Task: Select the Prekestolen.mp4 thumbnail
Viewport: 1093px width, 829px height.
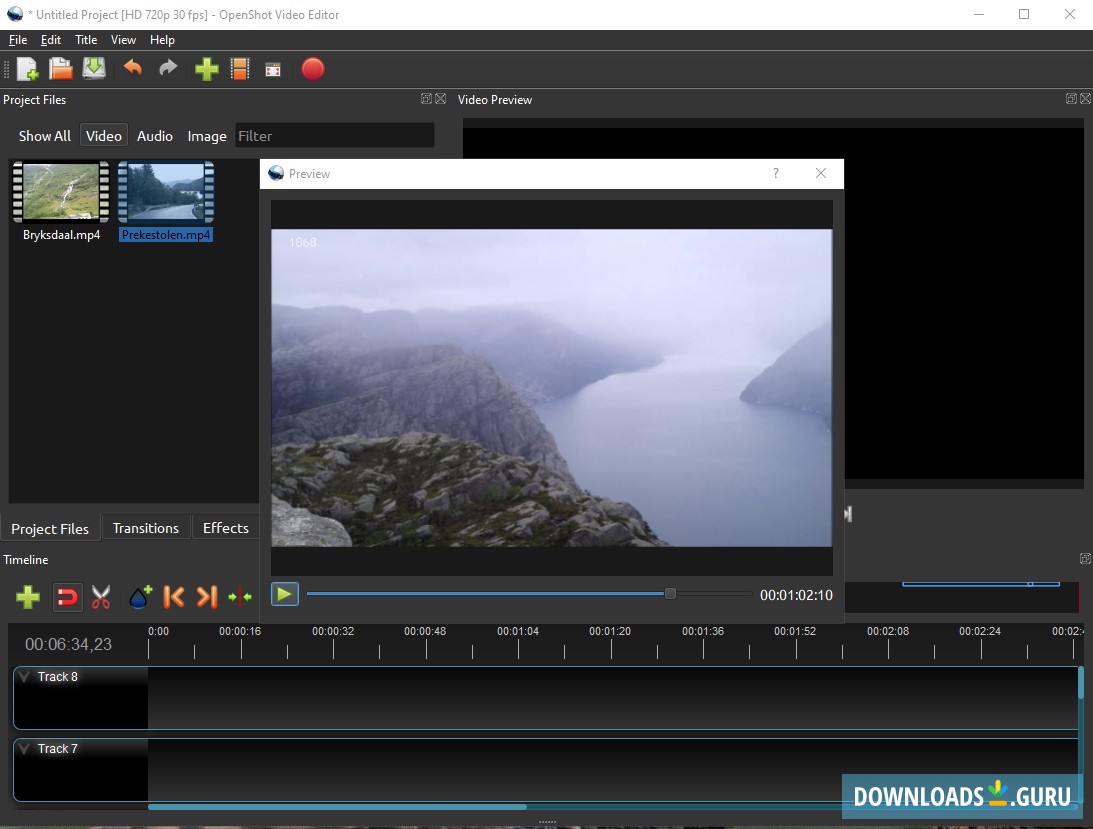Action: click(166, 192)
